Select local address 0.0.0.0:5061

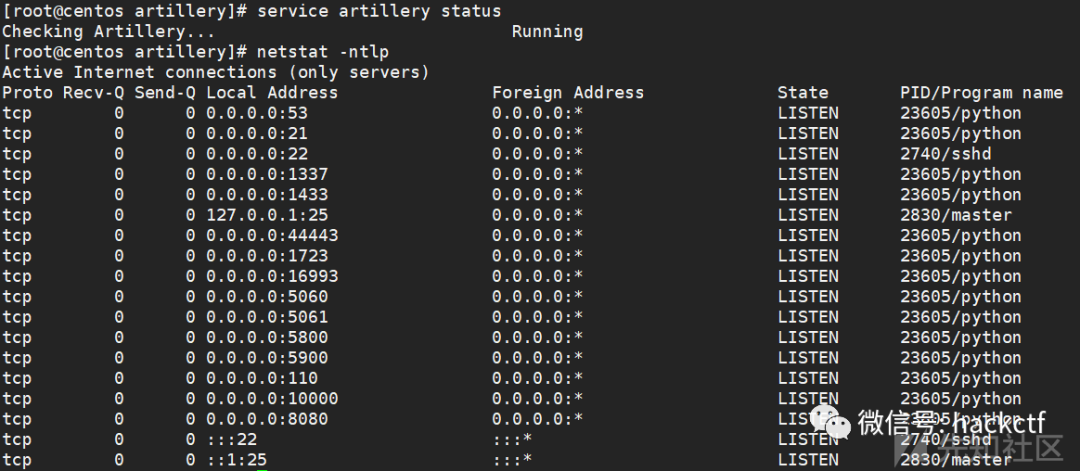click(x=267, y=317)
